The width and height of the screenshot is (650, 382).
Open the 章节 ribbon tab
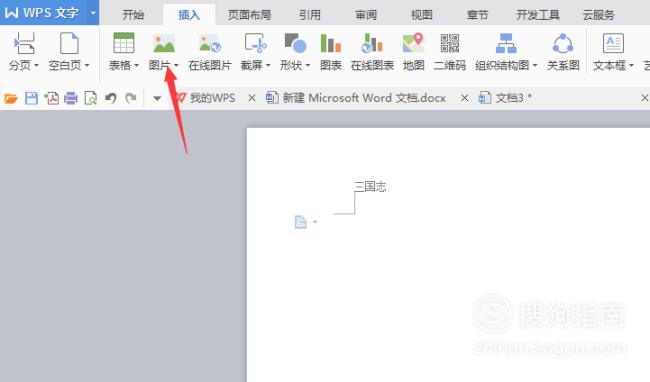click(x=478, y=15)
